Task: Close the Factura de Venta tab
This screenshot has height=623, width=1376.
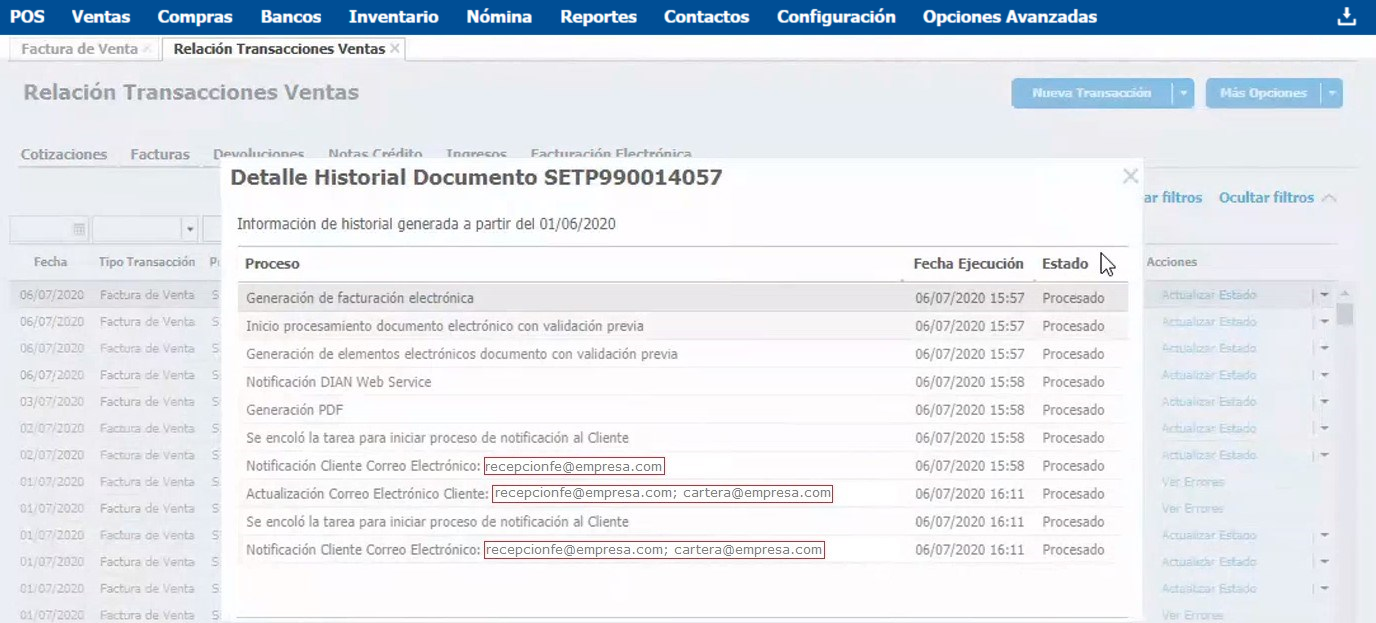Action: [147, 49]
